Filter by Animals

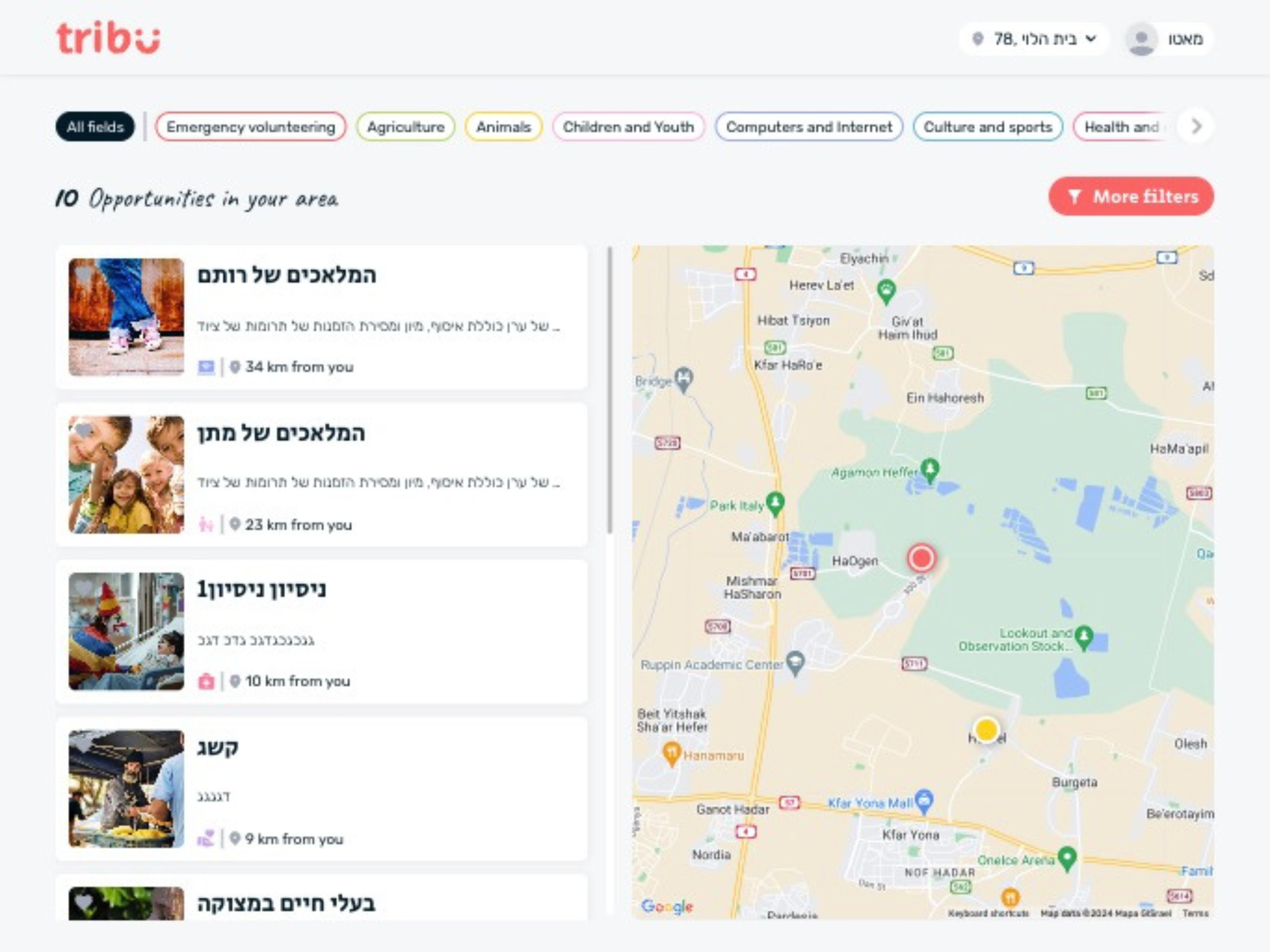(x=503, y=127)
